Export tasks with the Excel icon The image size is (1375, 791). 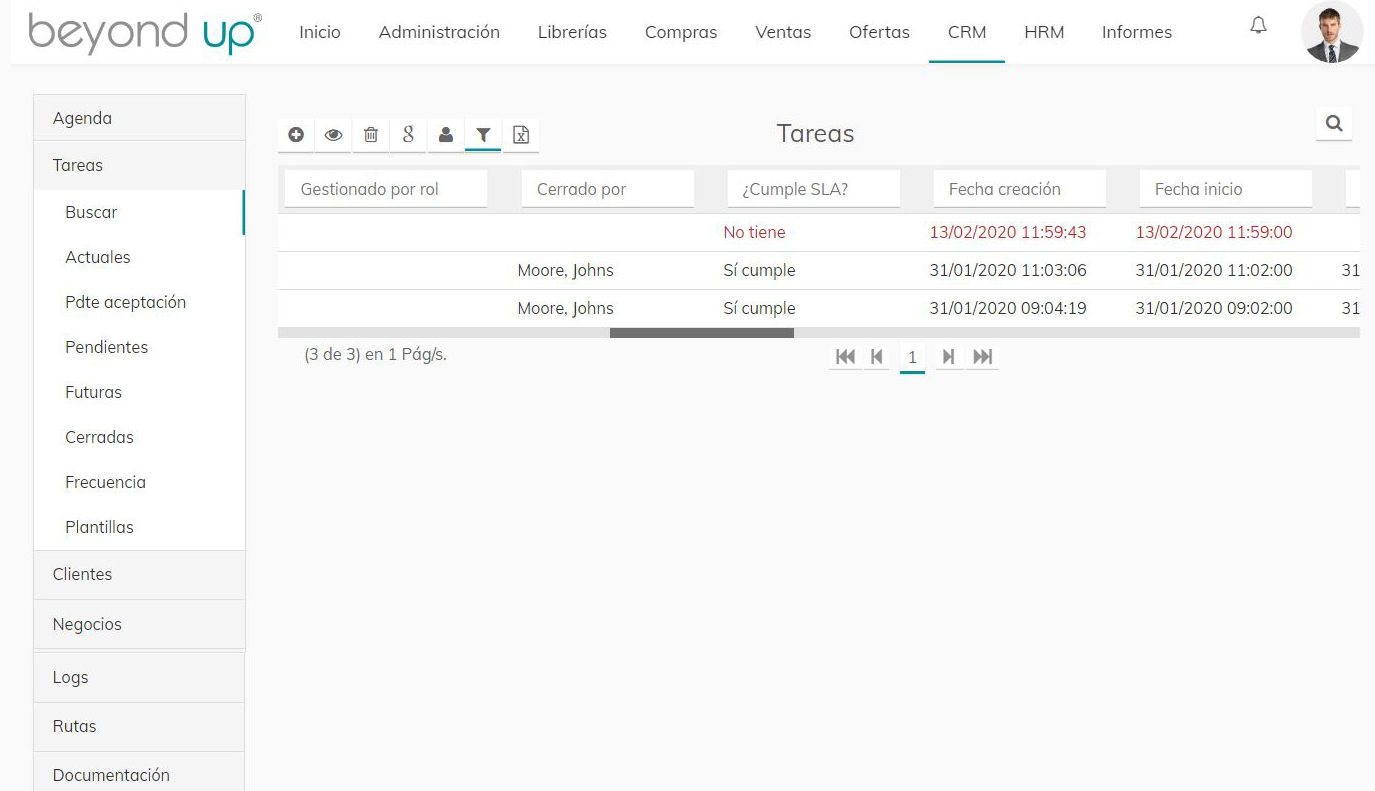(x=521, y=135)
